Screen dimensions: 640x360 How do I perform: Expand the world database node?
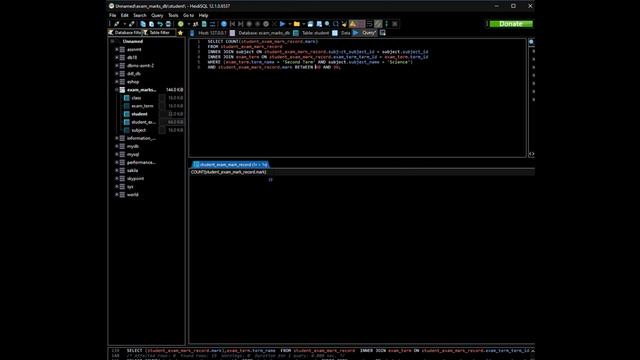pos(117,195)
